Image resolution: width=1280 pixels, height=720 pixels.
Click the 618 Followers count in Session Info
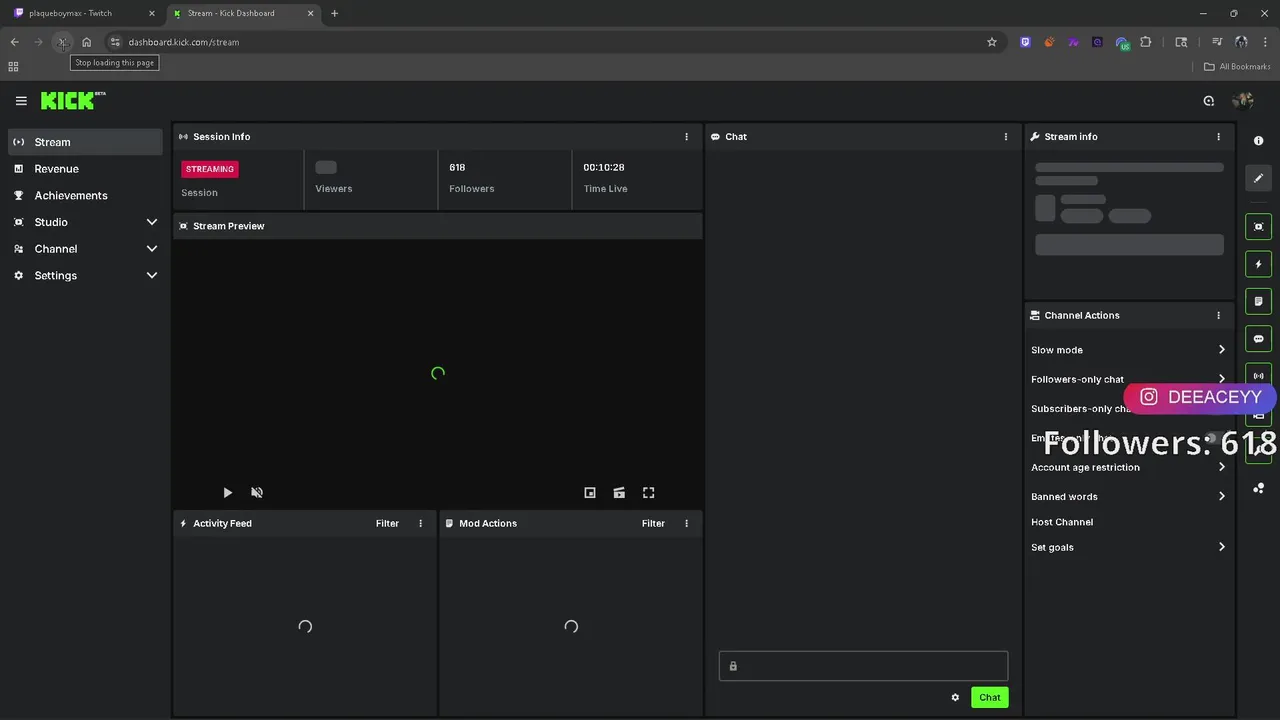point(457,167)
